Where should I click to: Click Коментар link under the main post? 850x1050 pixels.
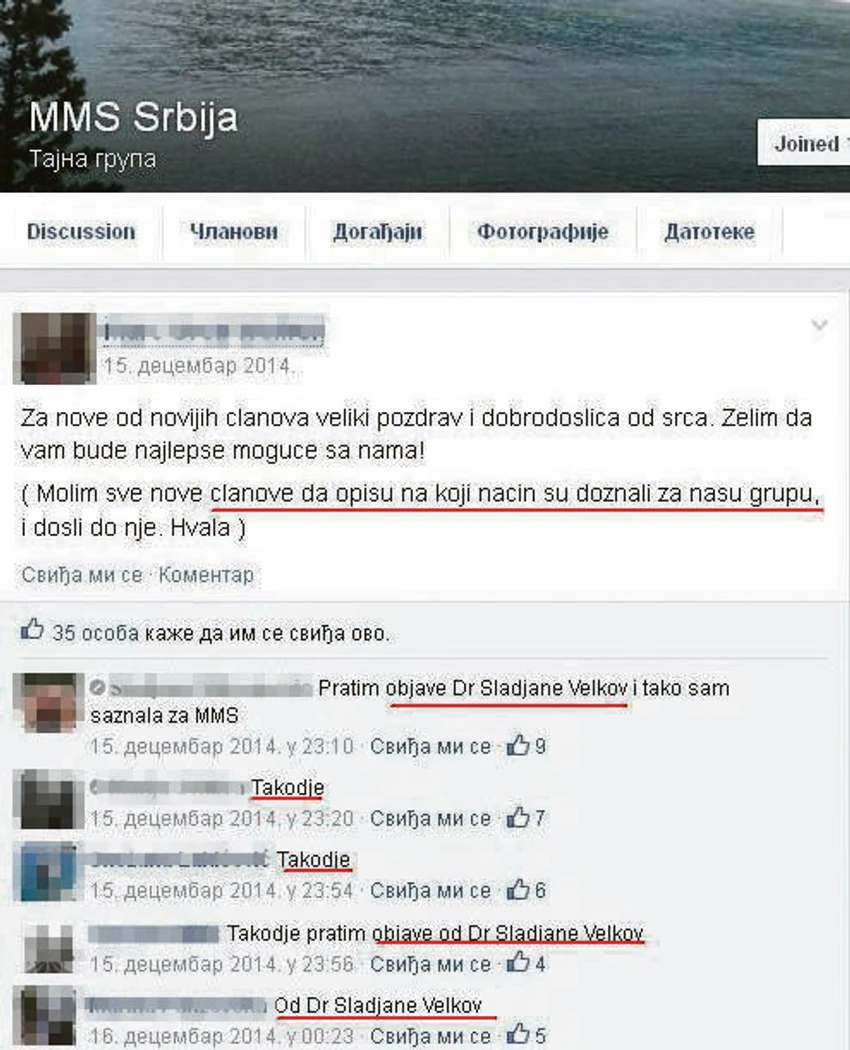point(206,575)
